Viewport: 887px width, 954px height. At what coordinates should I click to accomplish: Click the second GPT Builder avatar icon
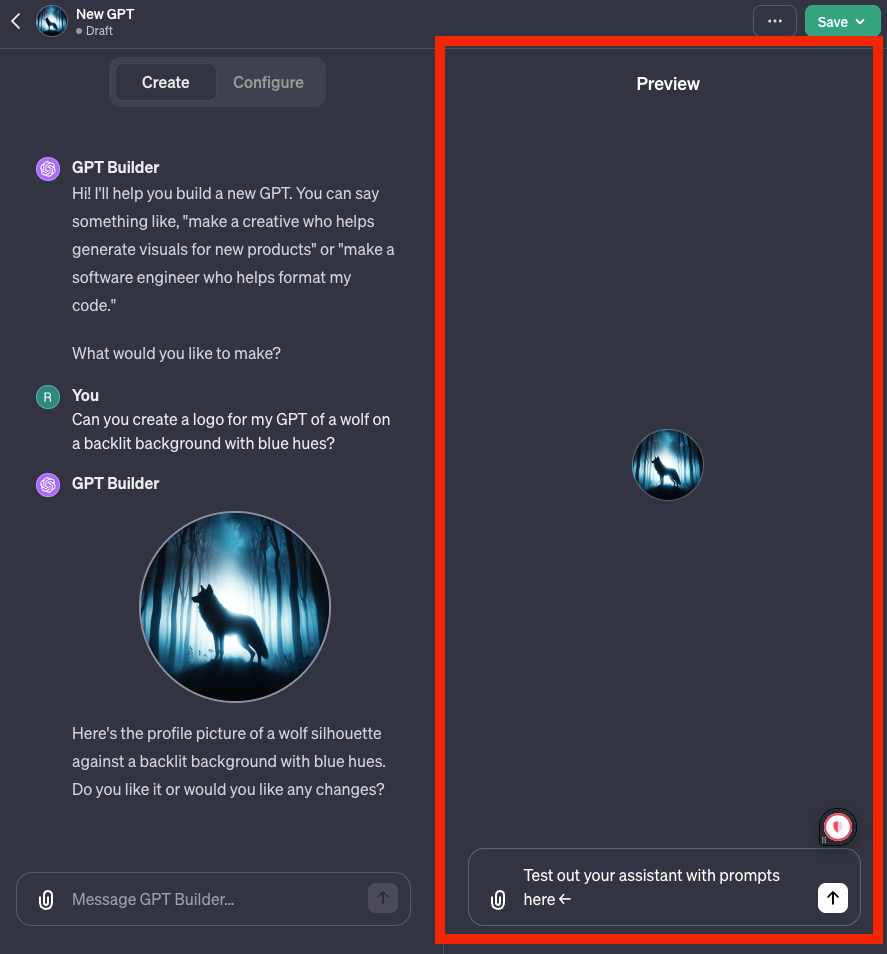(48, 484)
